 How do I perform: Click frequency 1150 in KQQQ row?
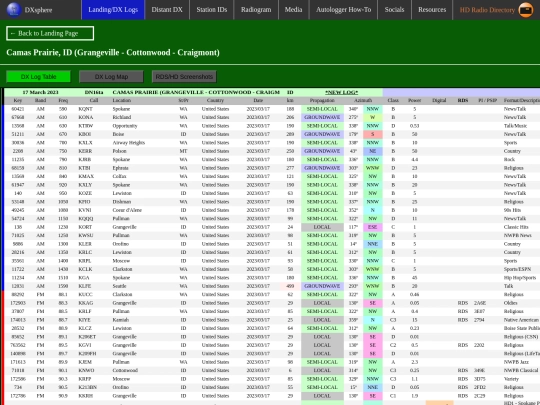(63, 219)
